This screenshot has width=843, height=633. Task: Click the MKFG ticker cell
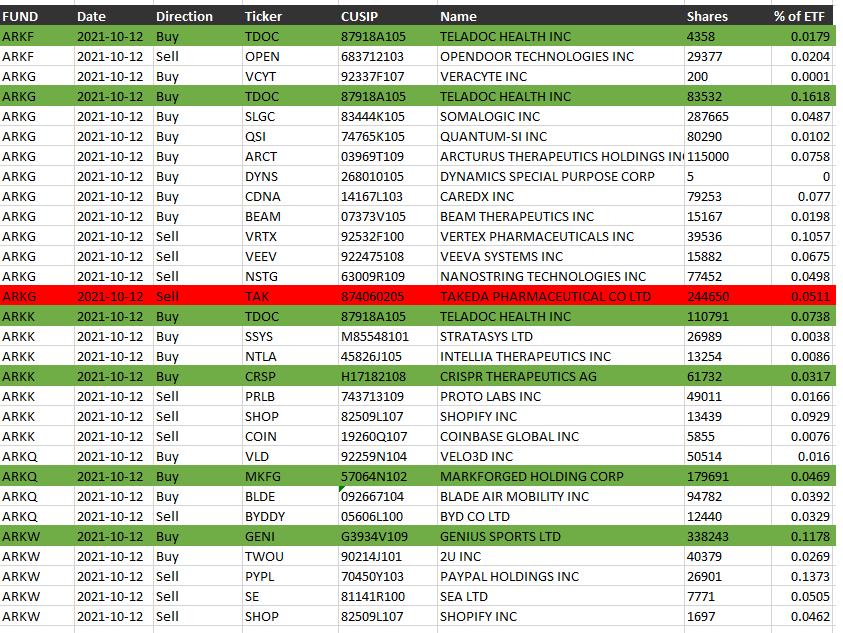point(288,476)
